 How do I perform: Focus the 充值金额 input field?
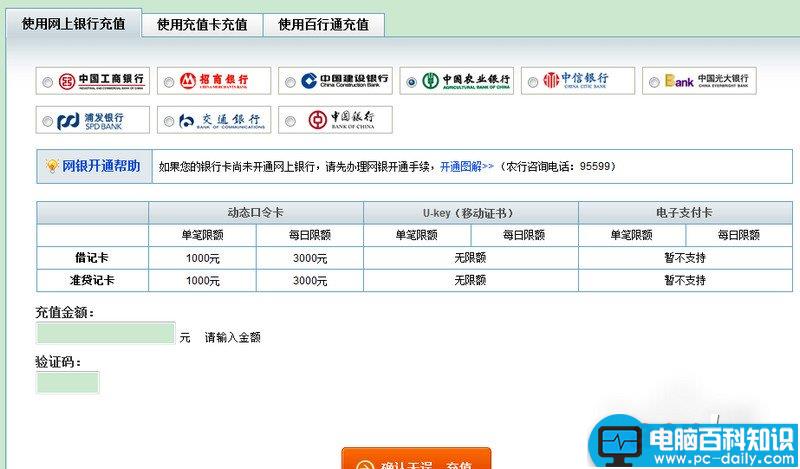[106, 333]
